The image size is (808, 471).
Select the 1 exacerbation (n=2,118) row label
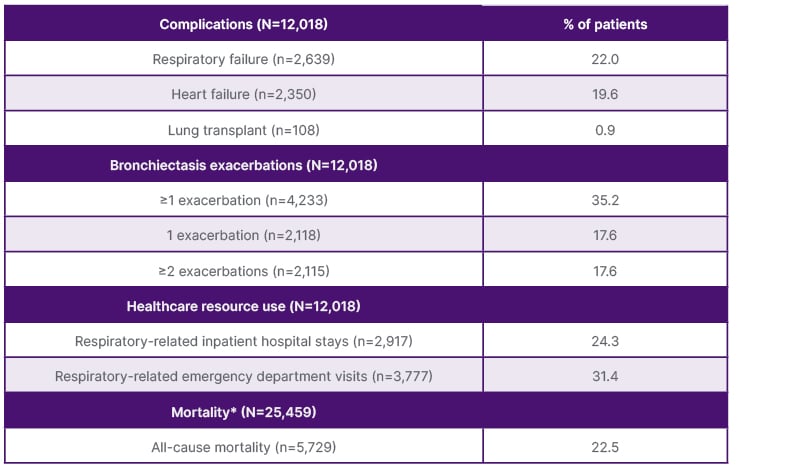(x=243, y=235)
